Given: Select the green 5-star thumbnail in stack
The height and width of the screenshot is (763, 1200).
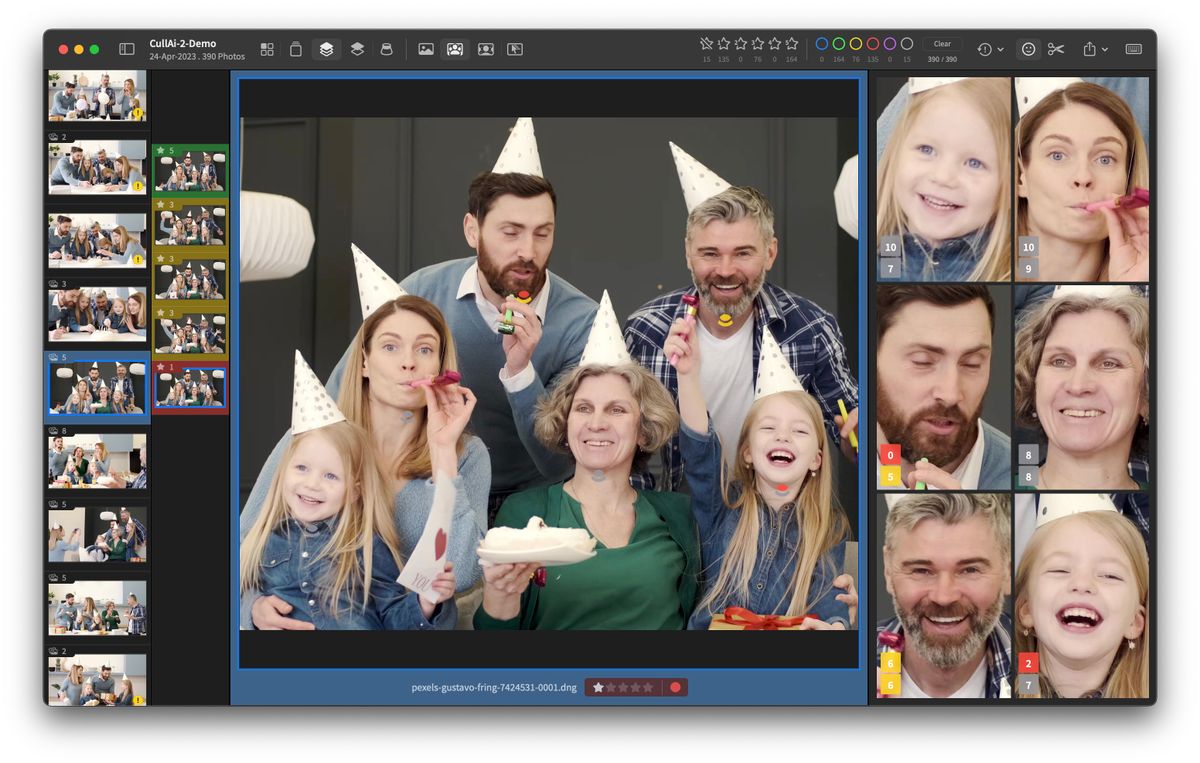Looking at the screenshot, I should 190,173.
